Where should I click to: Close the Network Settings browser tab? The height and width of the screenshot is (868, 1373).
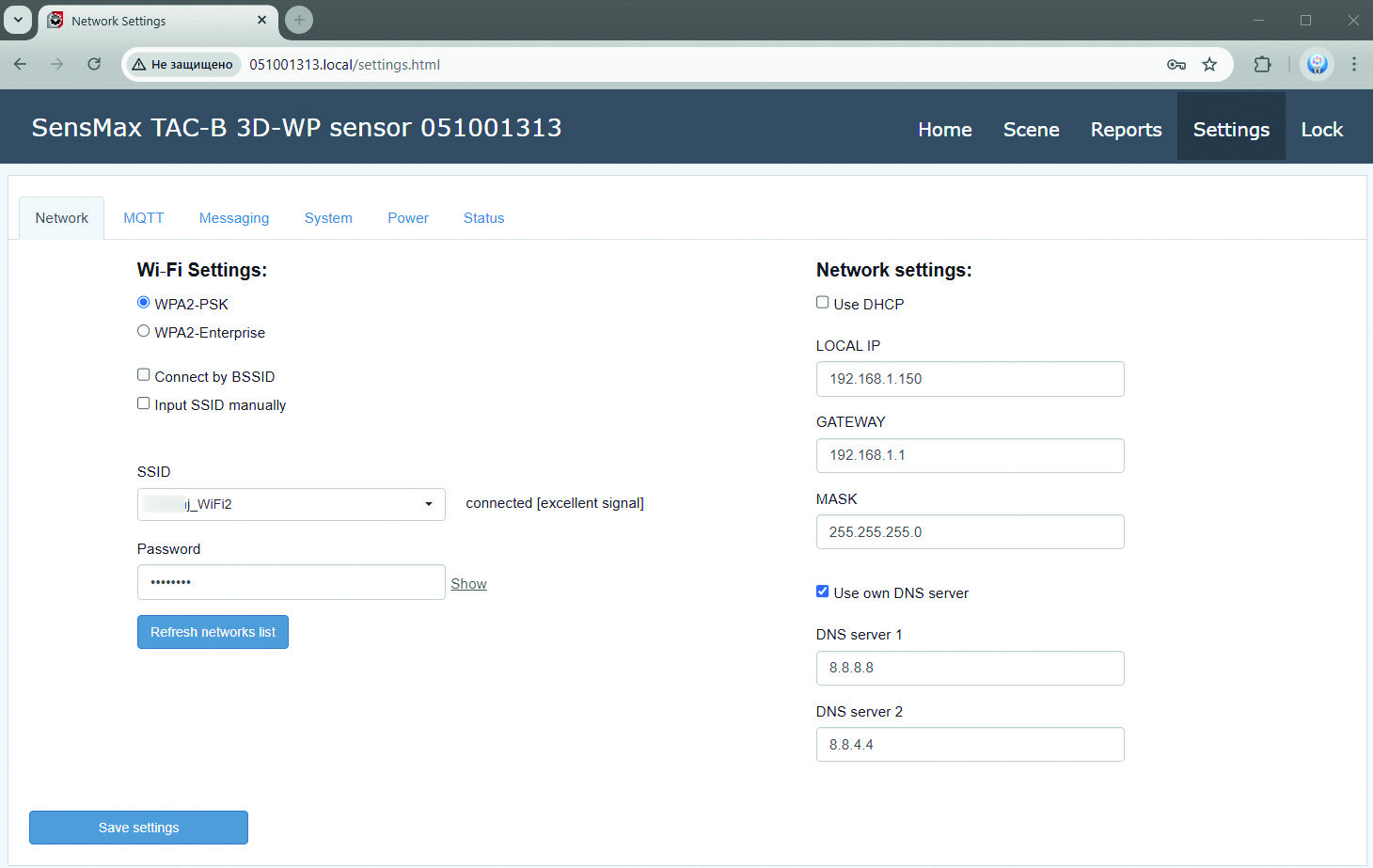[x=261, y=20]
